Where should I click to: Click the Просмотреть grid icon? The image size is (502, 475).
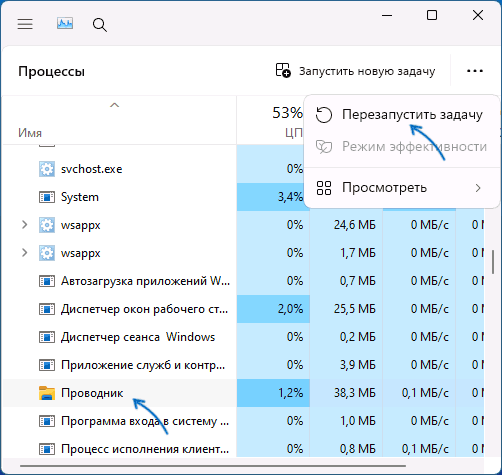[324, 188]
